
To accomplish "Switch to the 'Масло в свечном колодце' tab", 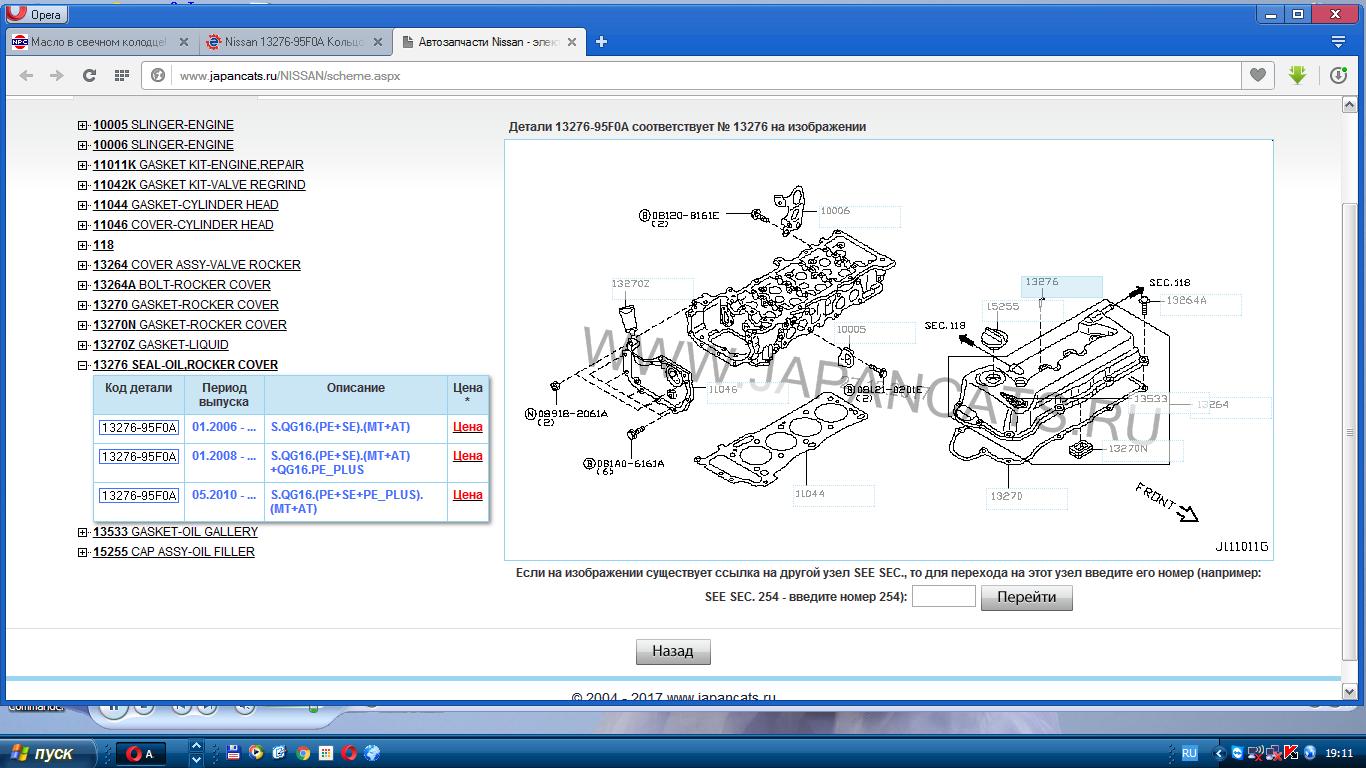I will [x=99, y=42].
